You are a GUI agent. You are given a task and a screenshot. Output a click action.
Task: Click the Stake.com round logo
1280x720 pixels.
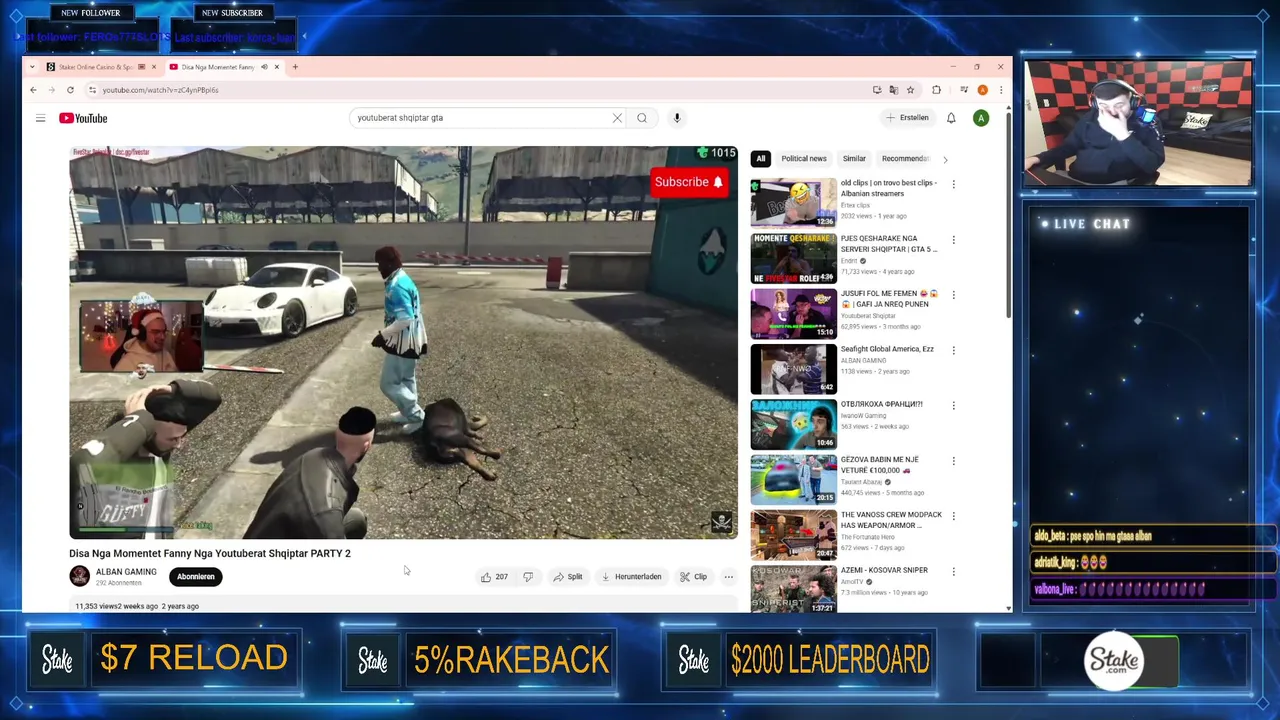(x=1114, y=660)
